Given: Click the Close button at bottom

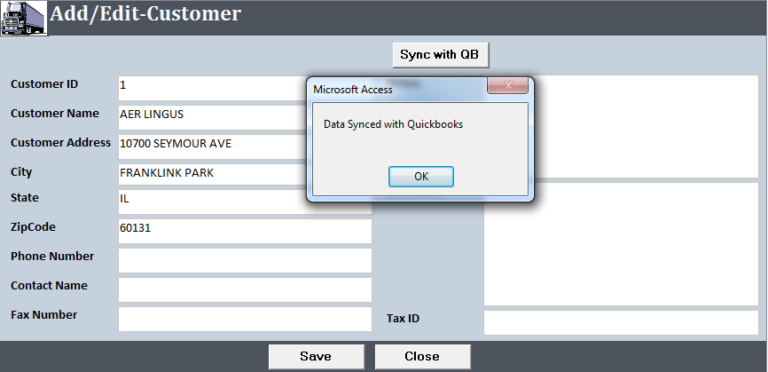Looking at the screenshot, I should 423,357.
